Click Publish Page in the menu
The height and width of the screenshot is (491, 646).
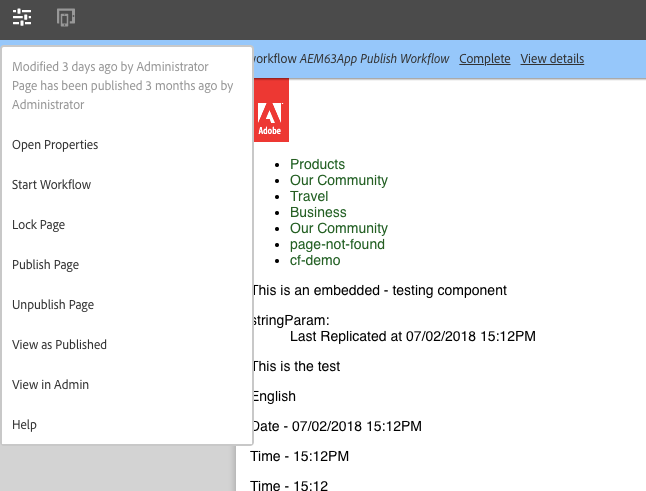[45, 265]
